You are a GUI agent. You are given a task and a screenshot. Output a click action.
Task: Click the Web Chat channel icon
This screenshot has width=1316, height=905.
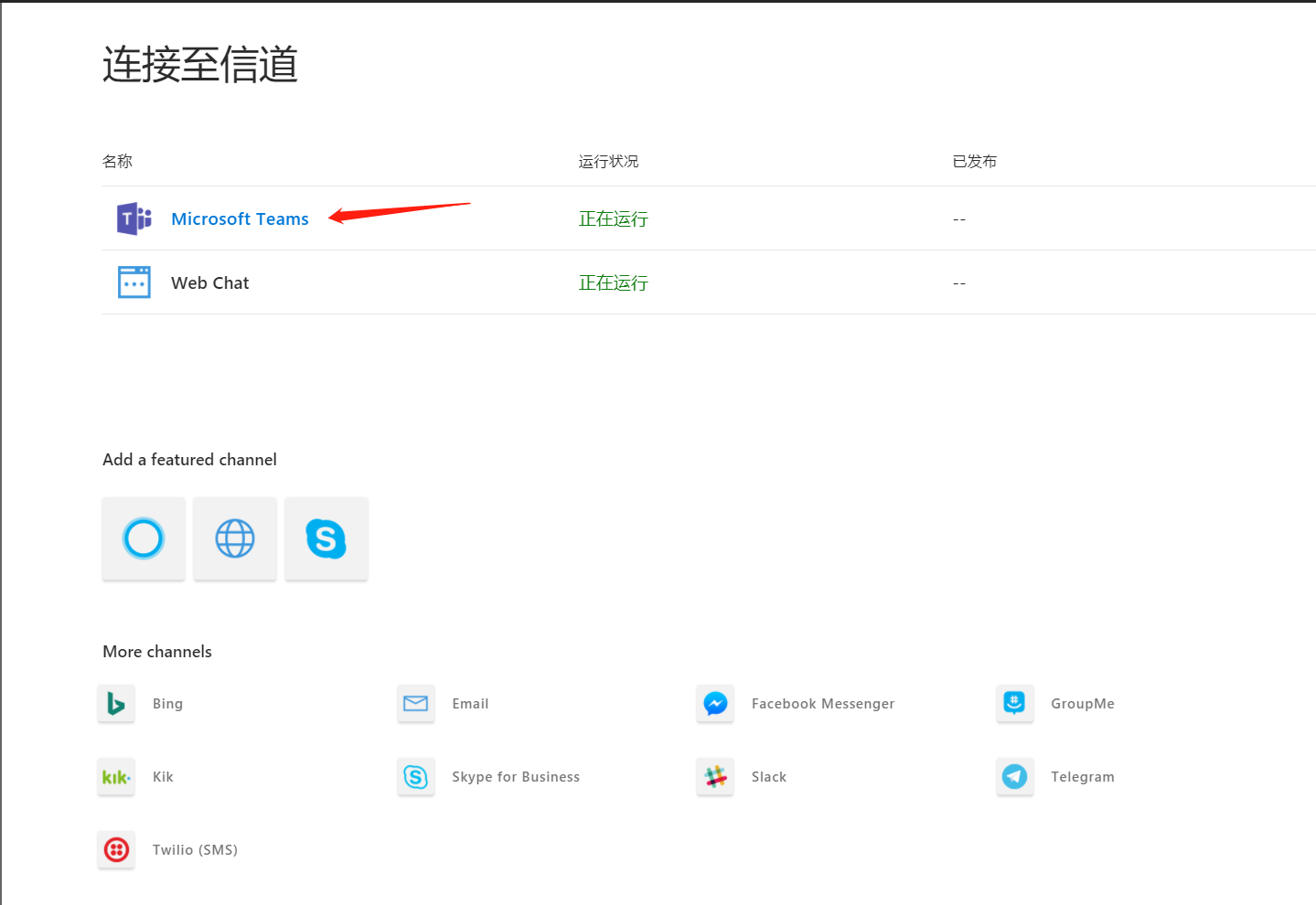coord(134,282)
